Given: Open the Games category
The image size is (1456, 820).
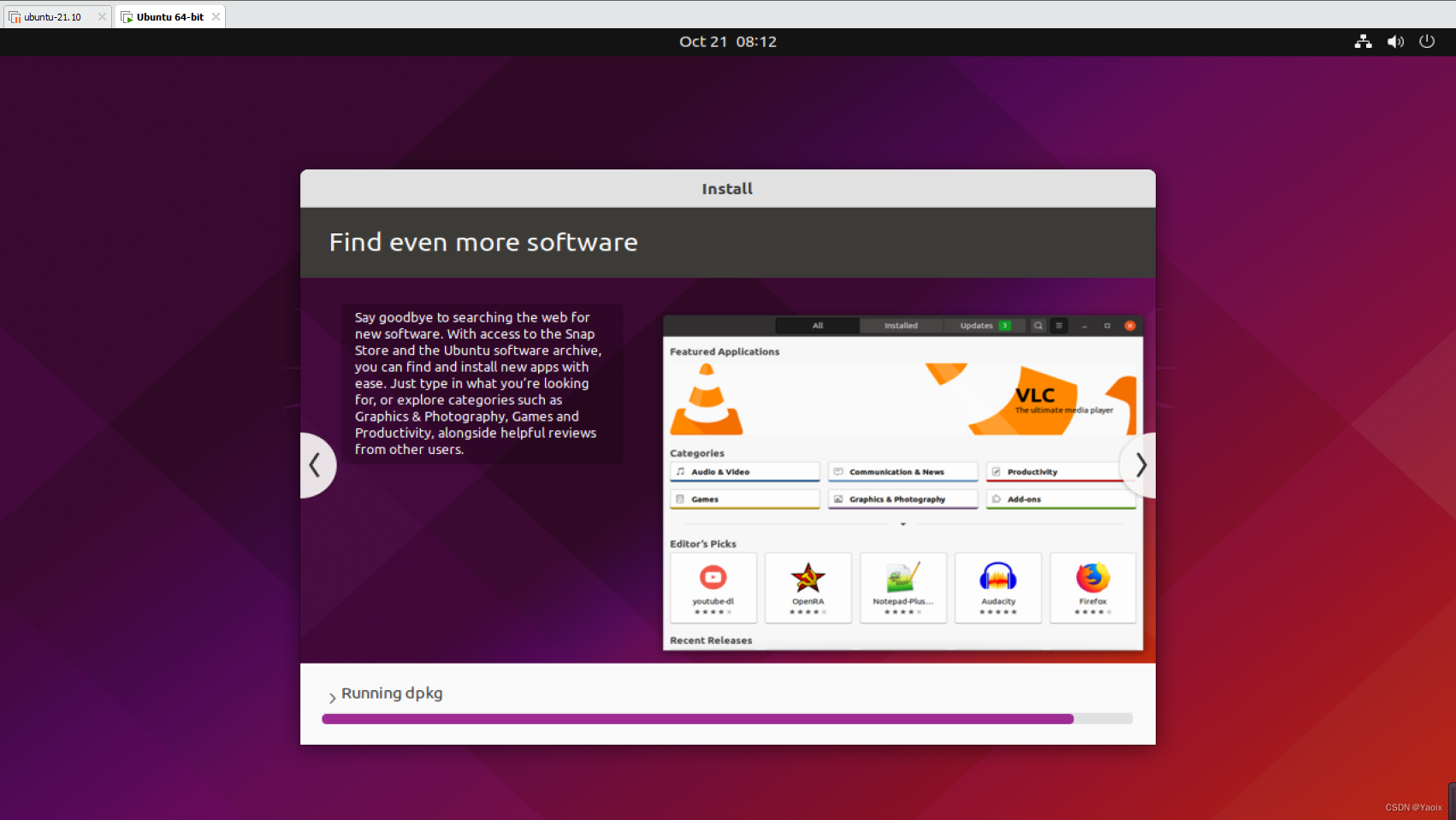Looking at the screenshot, I should tap(743, 498).
